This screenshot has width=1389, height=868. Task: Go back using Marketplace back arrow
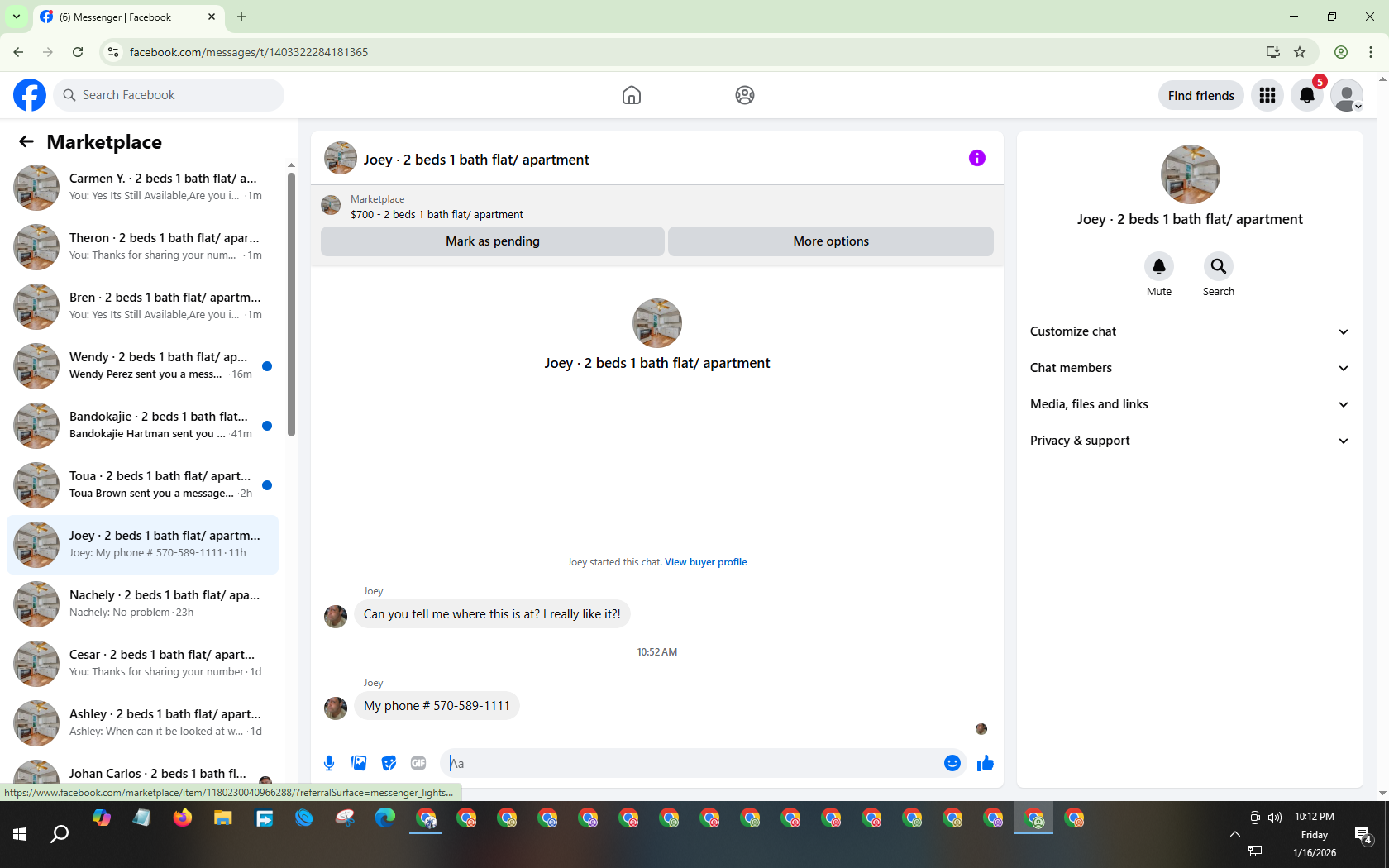point(26,141)
